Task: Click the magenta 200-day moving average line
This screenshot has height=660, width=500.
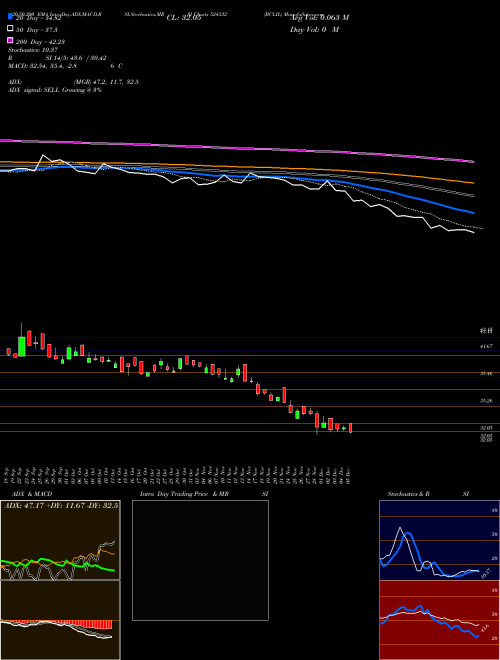Action: pyautogui.click(x=236, y=147)
